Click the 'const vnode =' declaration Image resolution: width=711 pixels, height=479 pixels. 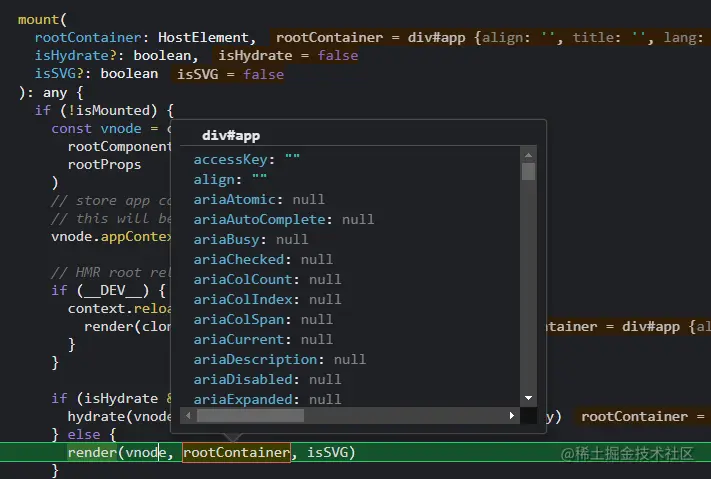pyautogui.click(x=105, y=128)
